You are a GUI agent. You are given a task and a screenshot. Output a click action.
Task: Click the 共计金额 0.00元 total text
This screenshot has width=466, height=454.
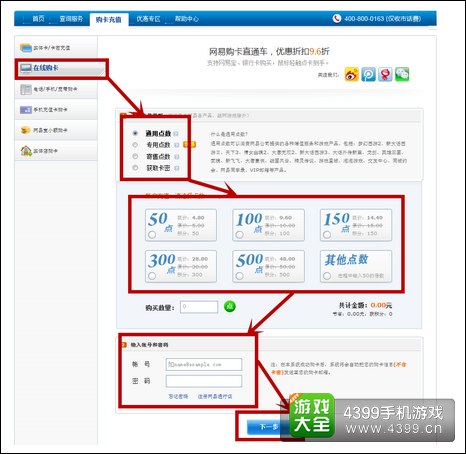pyautogui.click(x=365, y=305)
